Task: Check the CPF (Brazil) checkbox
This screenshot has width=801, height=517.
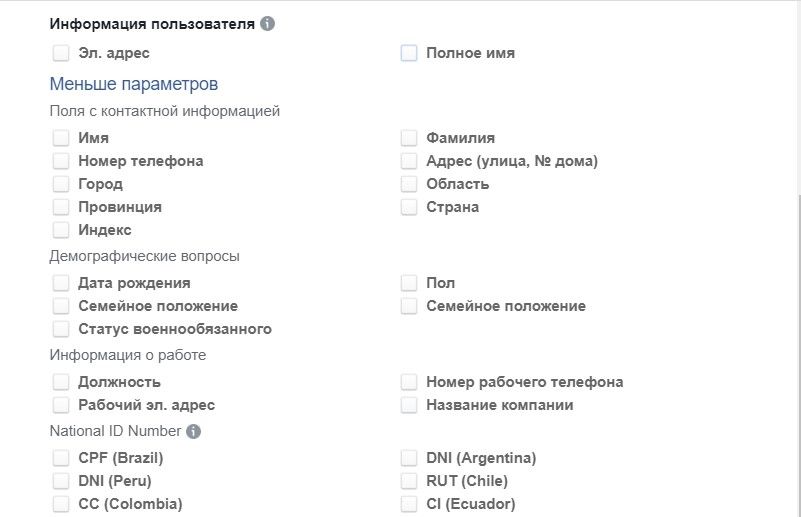Action: [x=61, y=458]
